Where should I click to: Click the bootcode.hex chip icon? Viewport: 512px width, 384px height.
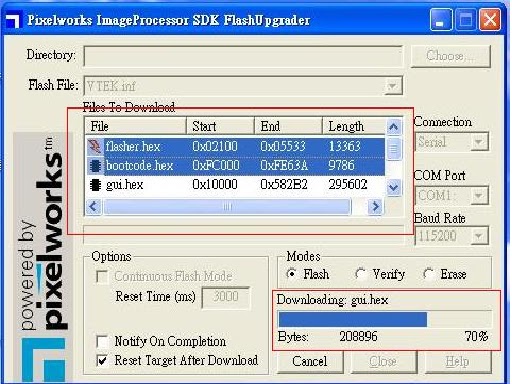tap(95, 166)
